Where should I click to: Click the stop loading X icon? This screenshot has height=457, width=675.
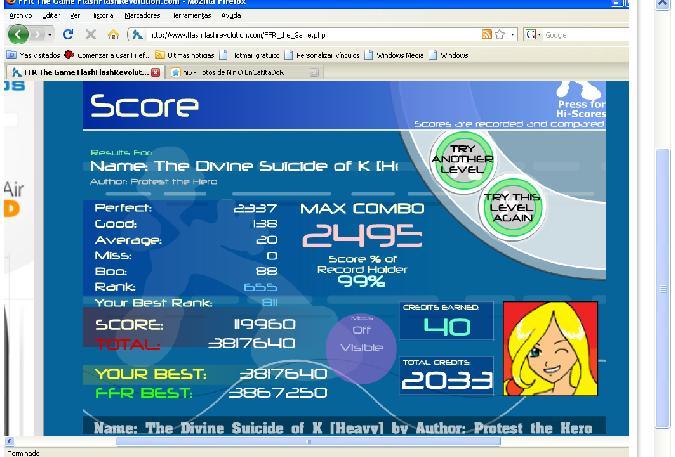click(x=91, y=34)
